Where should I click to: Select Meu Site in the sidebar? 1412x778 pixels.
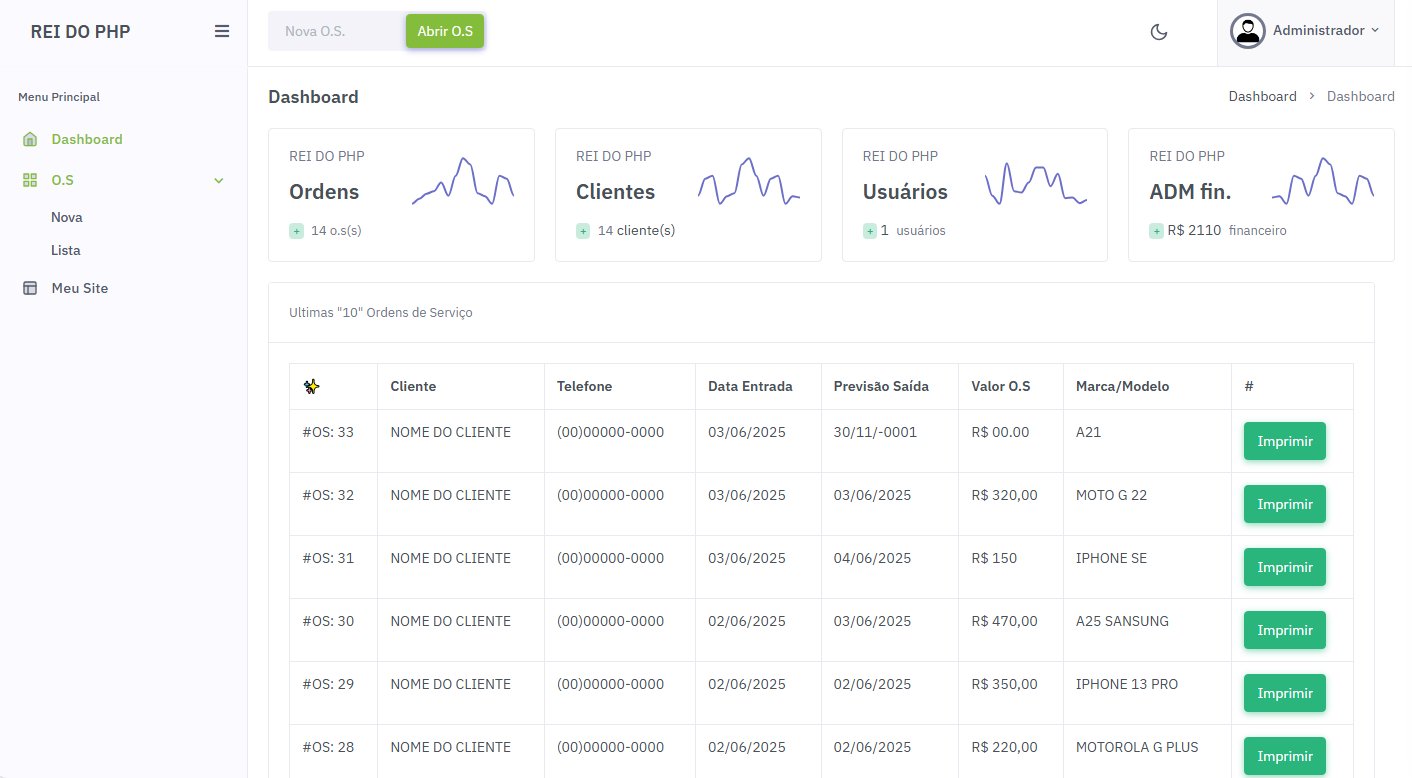[x=80, y=288]
